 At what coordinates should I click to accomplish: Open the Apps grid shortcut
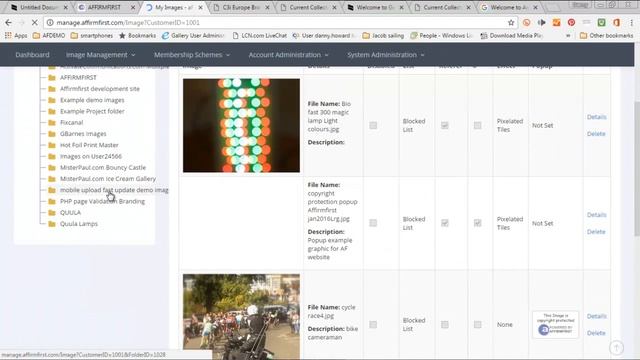pyautogui.click(x=16, y=36)
